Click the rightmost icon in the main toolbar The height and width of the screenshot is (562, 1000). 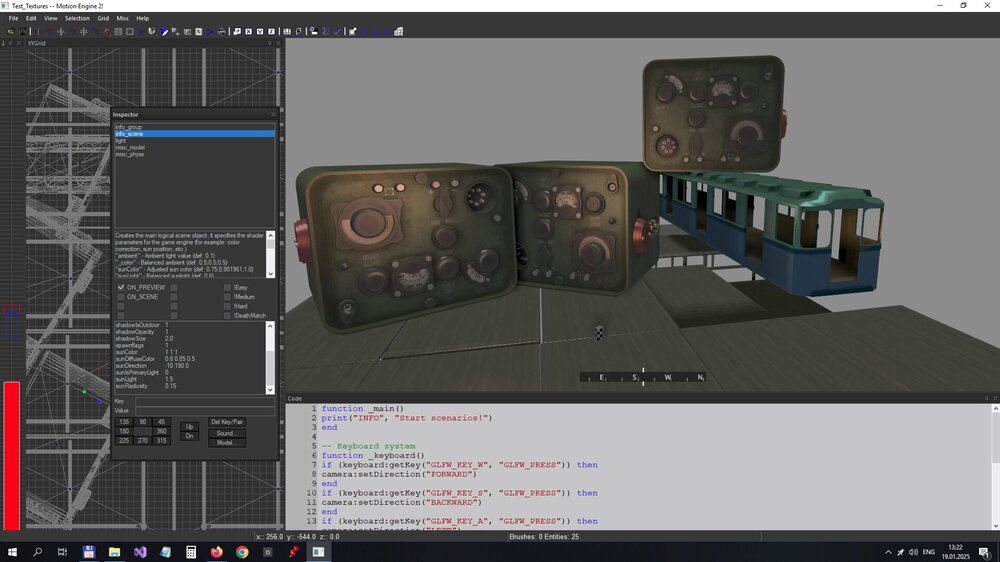coord(398,31)
